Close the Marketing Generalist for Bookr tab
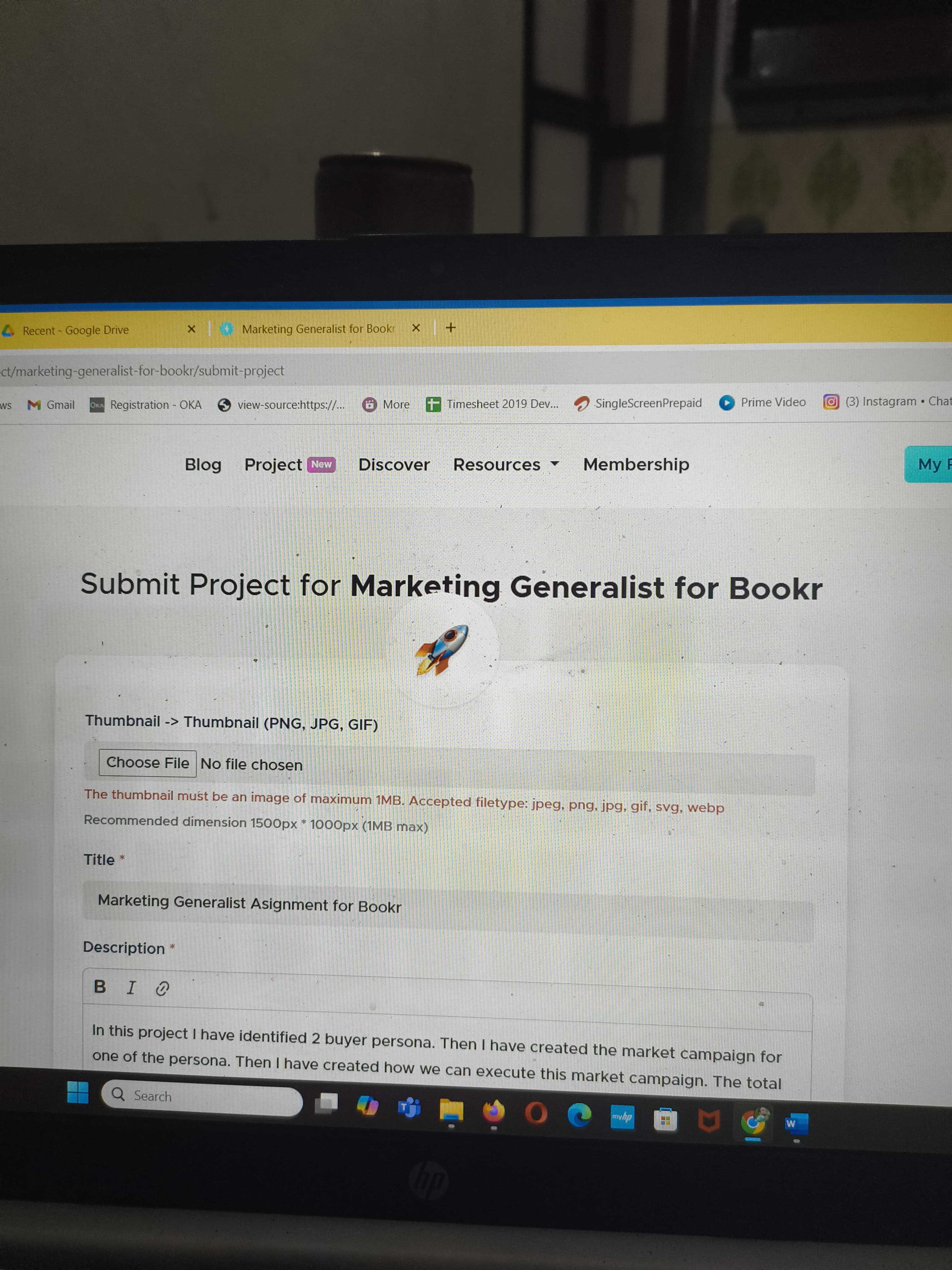 pos(416,328)
